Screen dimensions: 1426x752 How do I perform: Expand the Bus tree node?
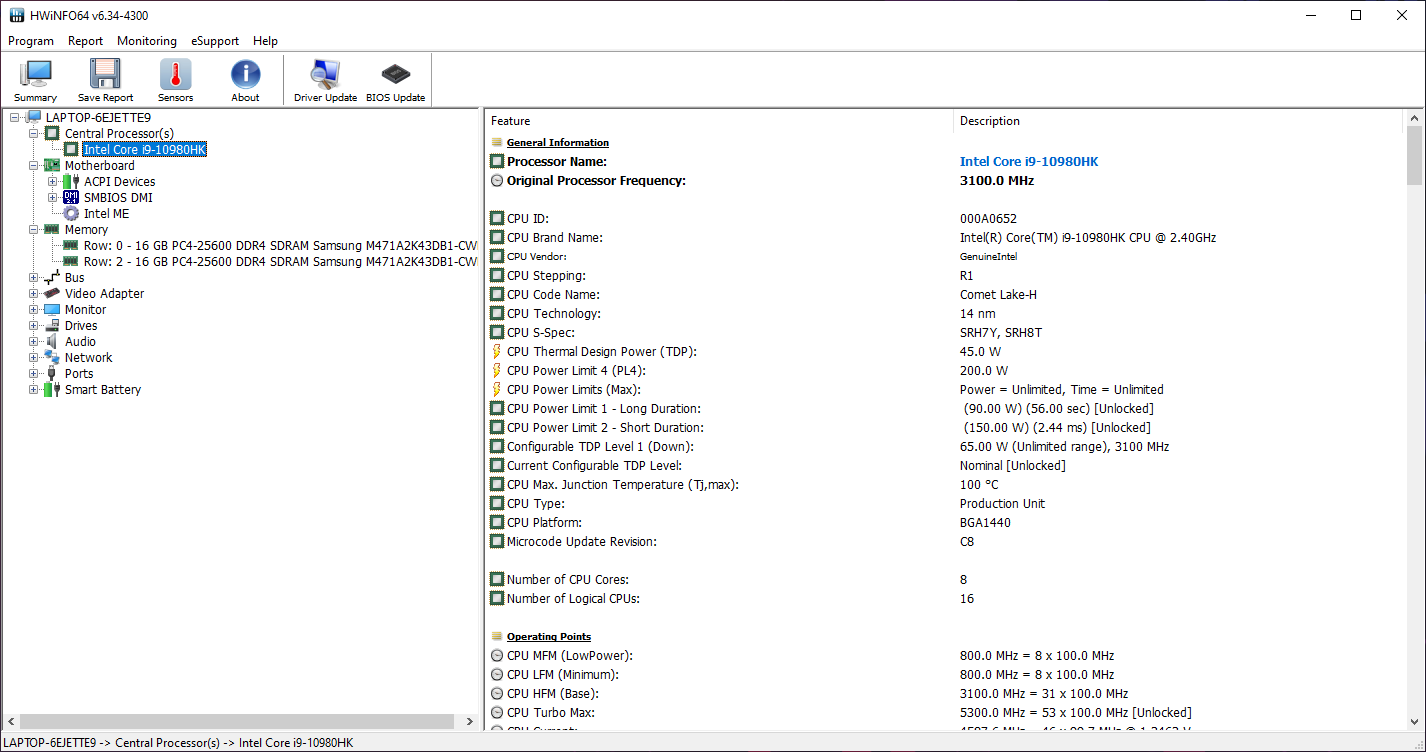34,278
